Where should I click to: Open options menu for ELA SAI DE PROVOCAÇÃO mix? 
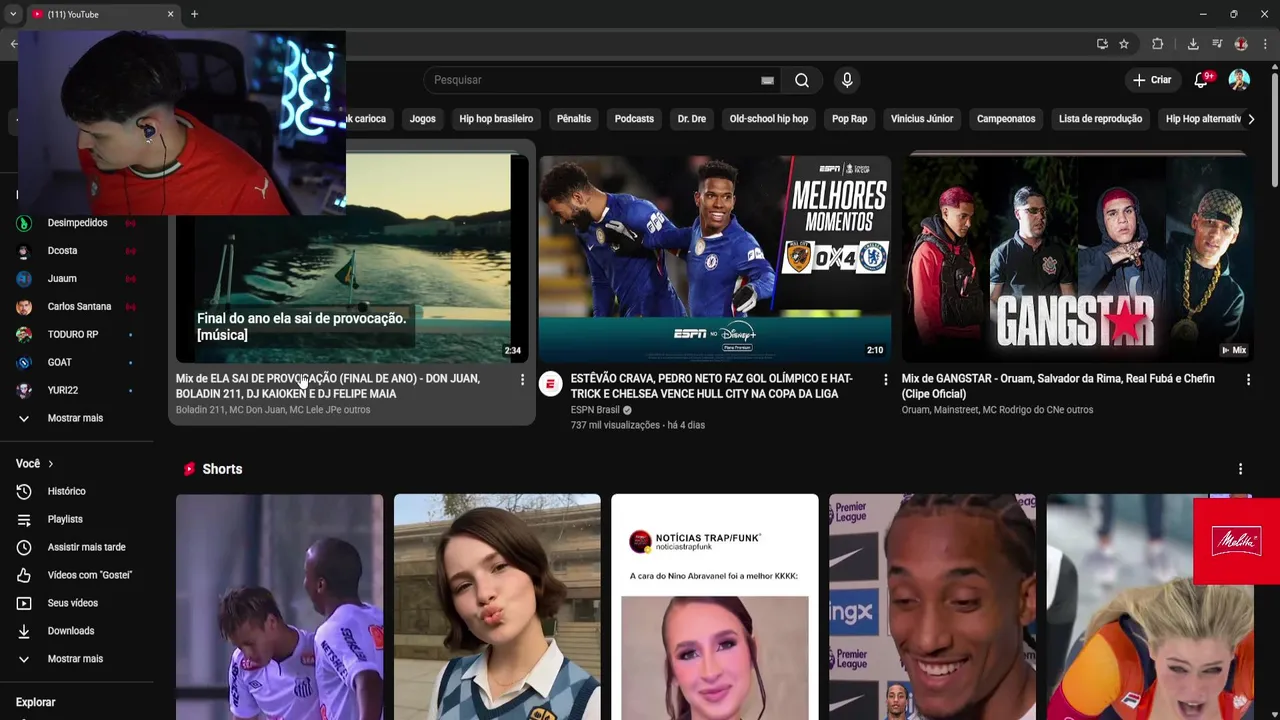[x=522, y=380]
